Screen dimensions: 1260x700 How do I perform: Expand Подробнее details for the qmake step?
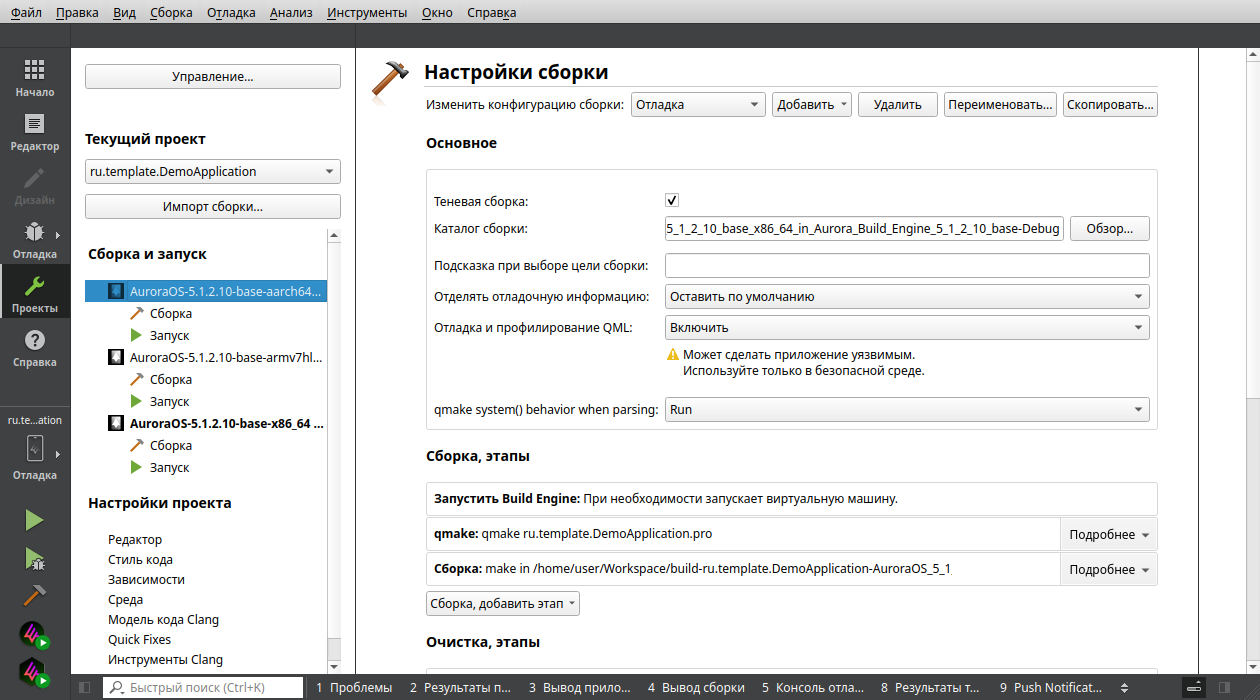pyautogui.click(x=1108, y=535)
